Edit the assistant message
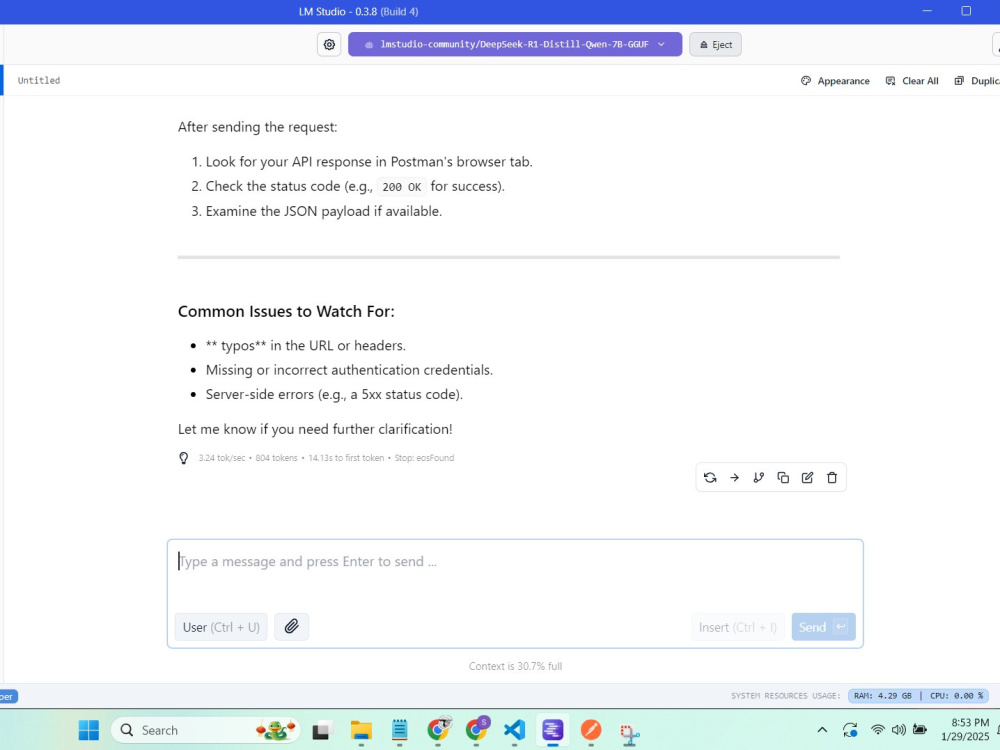Viewport: 1000px width, 750px height. (807, 478)
